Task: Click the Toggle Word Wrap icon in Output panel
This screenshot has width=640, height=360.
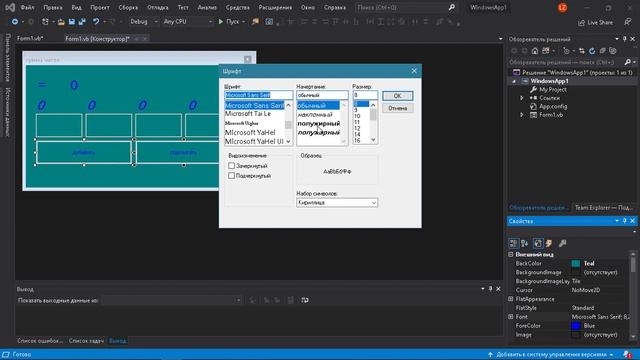Action: coord(305,300)
